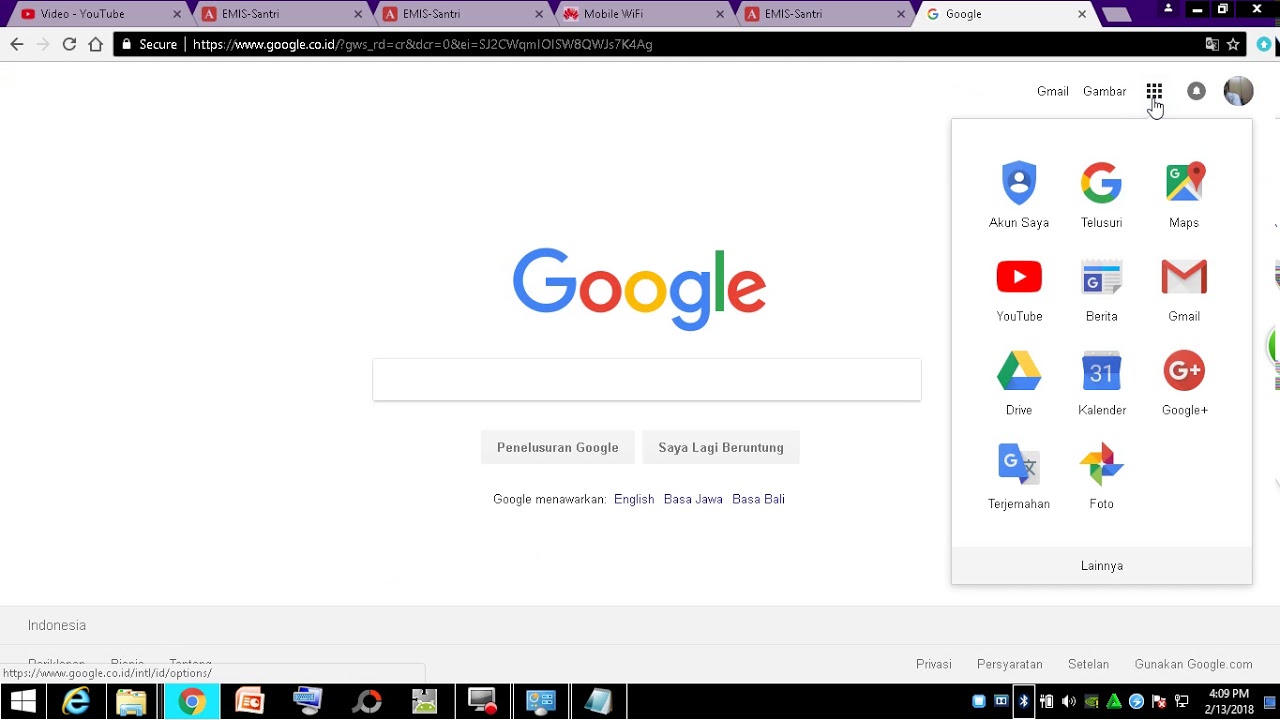This screenshot has height=720, width=1280.
Task: Switch language to English link
Action: click(634, 499)
